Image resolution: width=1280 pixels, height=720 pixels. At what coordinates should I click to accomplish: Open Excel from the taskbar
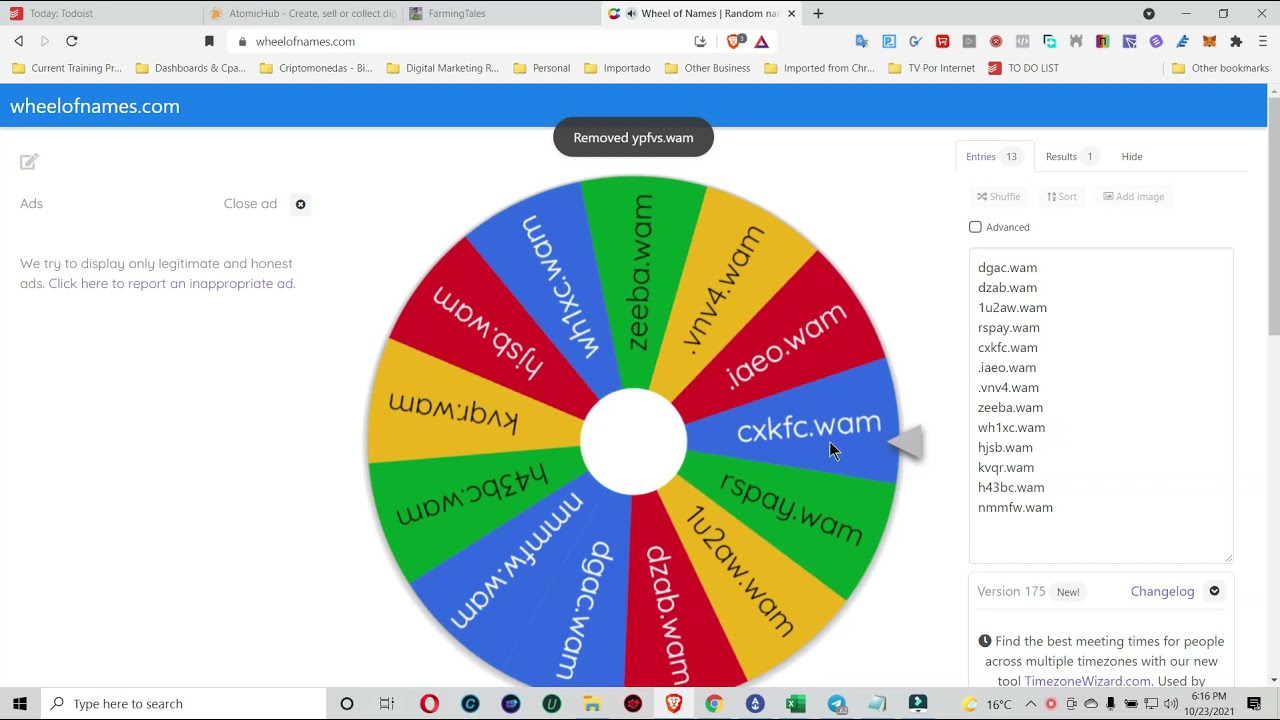(796, 704)
